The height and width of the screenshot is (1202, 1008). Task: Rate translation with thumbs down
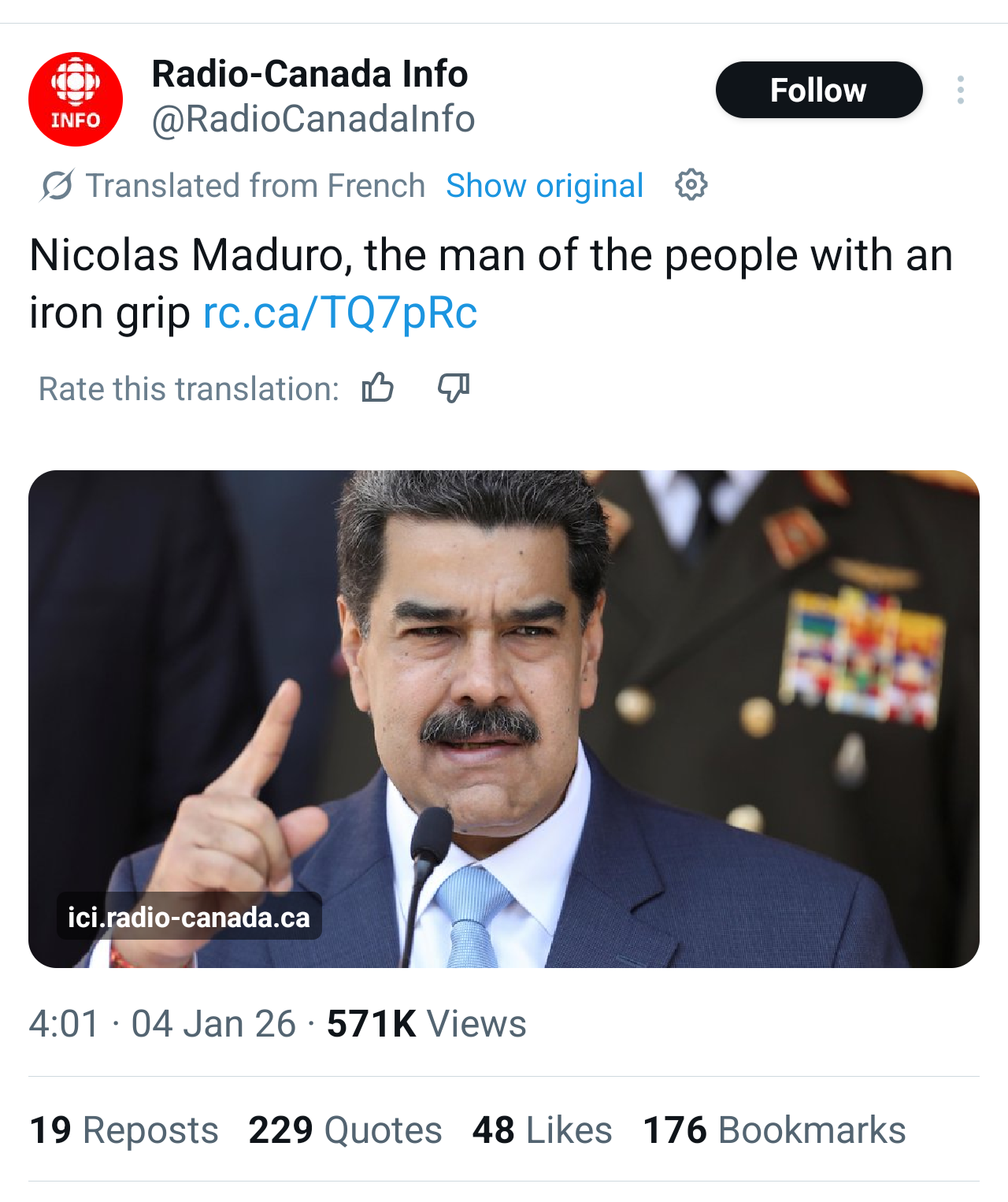[454, 388]
